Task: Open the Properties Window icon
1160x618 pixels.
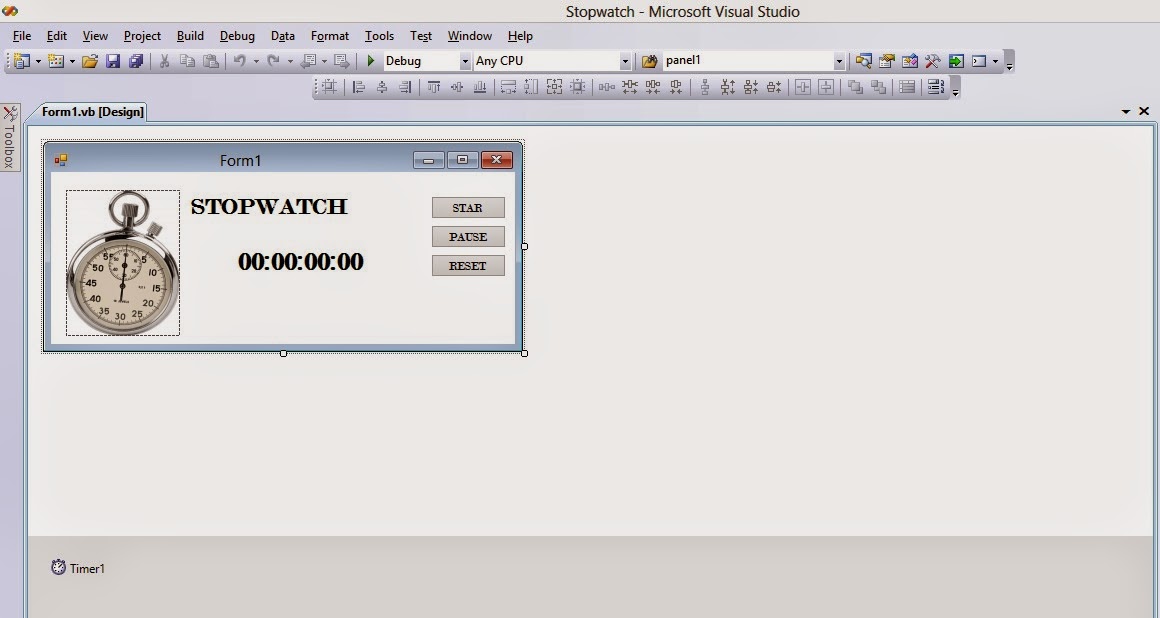Action: point(886,61)
